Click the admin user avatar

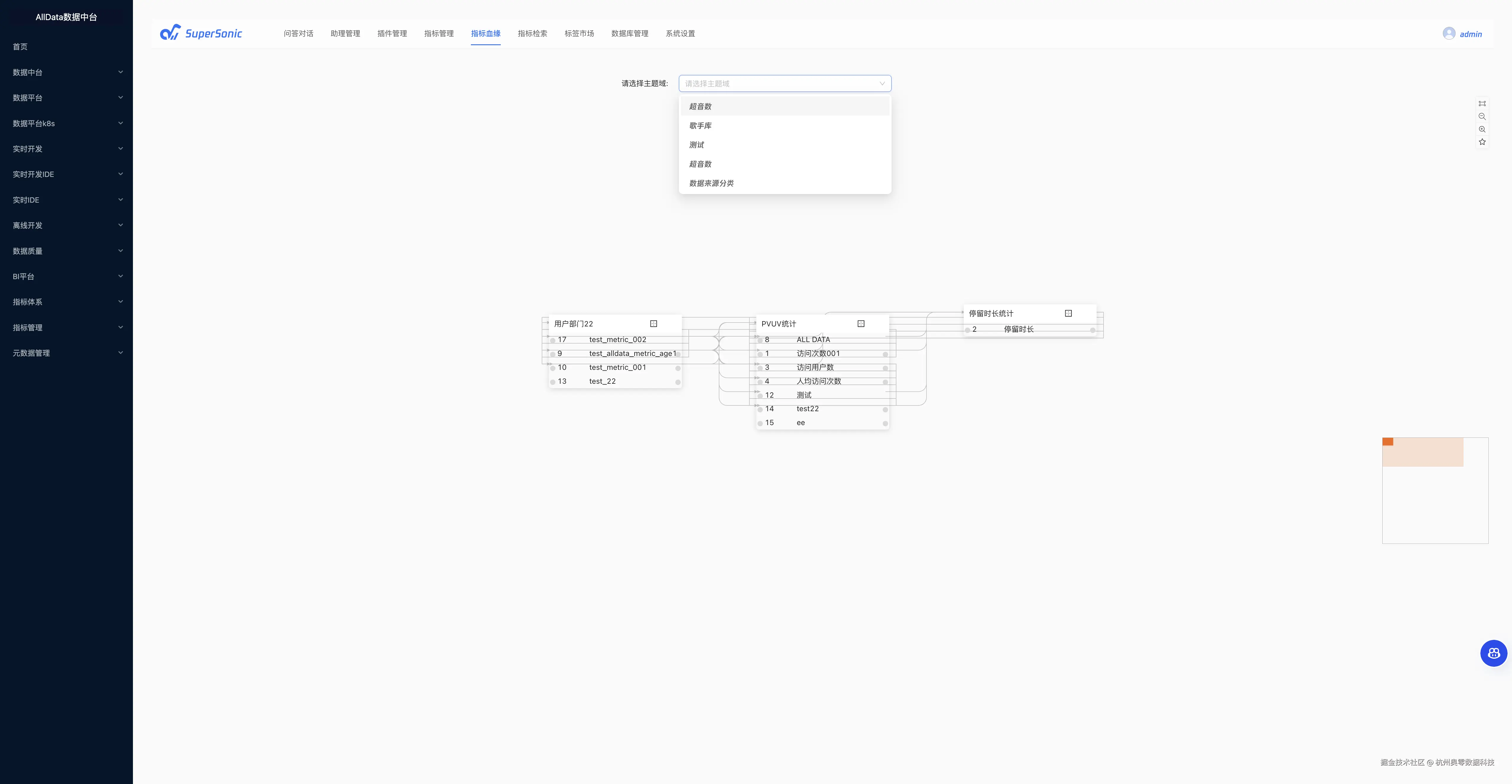pyautogui.click(x=1448, y=33)
